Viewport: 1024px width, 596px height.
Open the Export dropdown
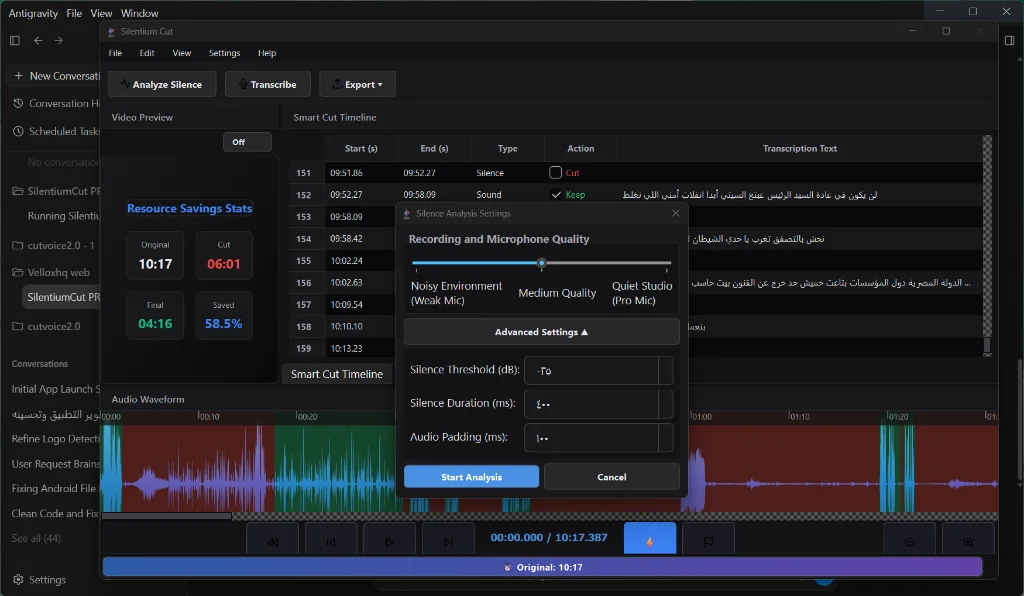point(357,84)
